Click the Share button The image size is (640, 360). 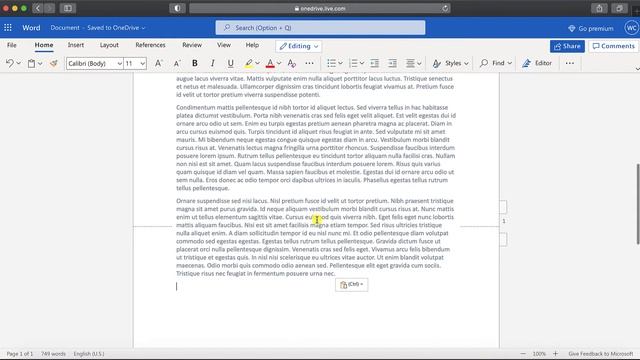[x=567, y=46]
